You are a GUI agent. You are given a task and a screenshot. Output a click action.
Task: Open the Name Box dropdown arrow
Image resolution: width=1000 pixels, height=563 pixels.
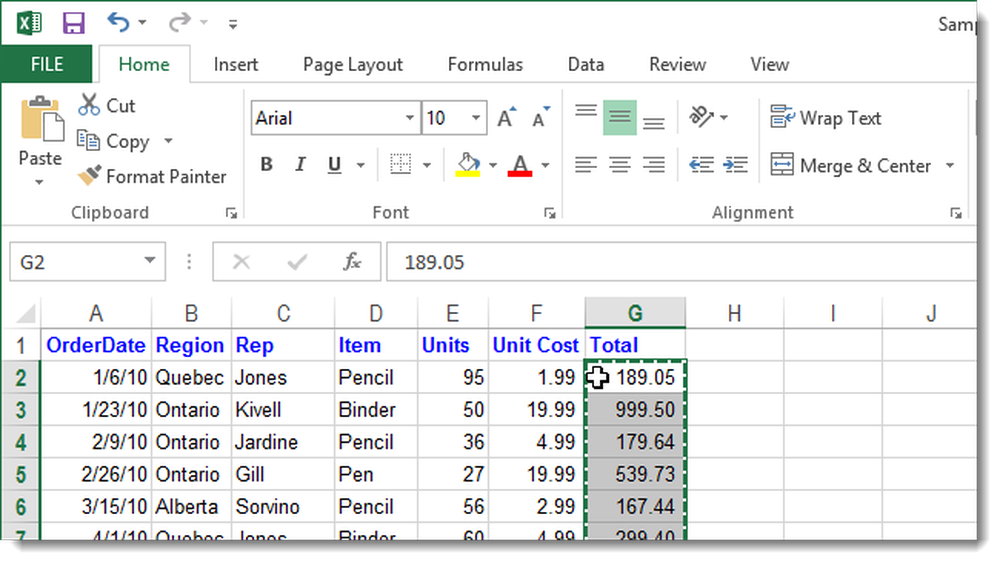[x=150, y=260]
